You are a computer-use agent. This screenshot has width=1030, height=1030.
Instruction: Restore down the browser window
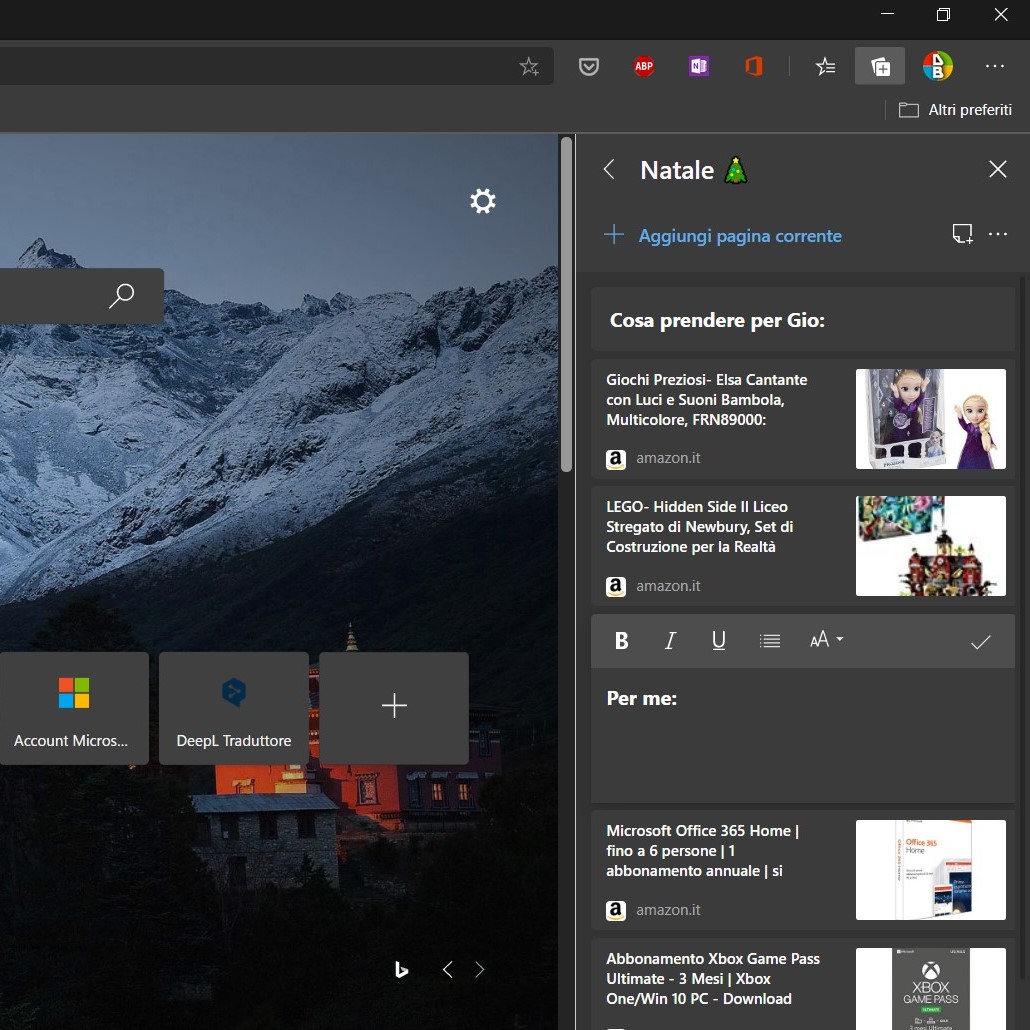943,14
